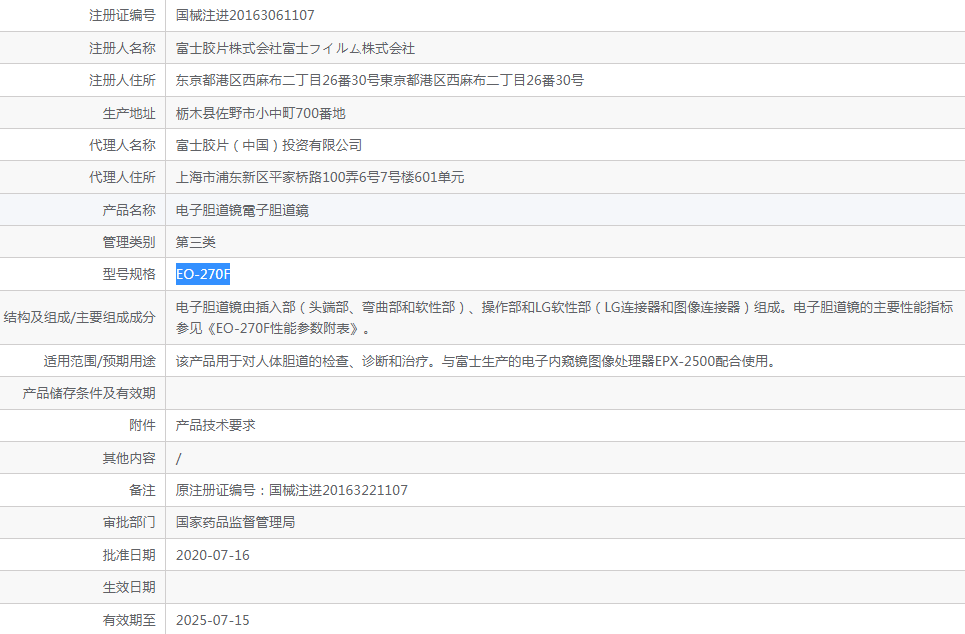Select registrant name '富士胶片株式会社富士フイルム株式会社'
The width and height of the screenshot is (965, 634).
click(x=295, y=48)
